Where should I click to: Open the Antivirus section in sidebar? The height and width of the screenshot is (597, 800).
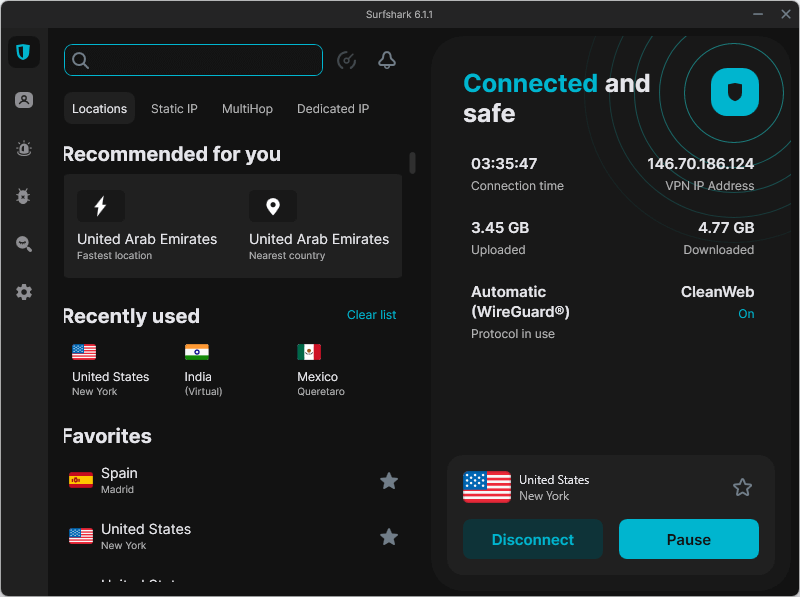pyautogui.click(x=23, y=196)
